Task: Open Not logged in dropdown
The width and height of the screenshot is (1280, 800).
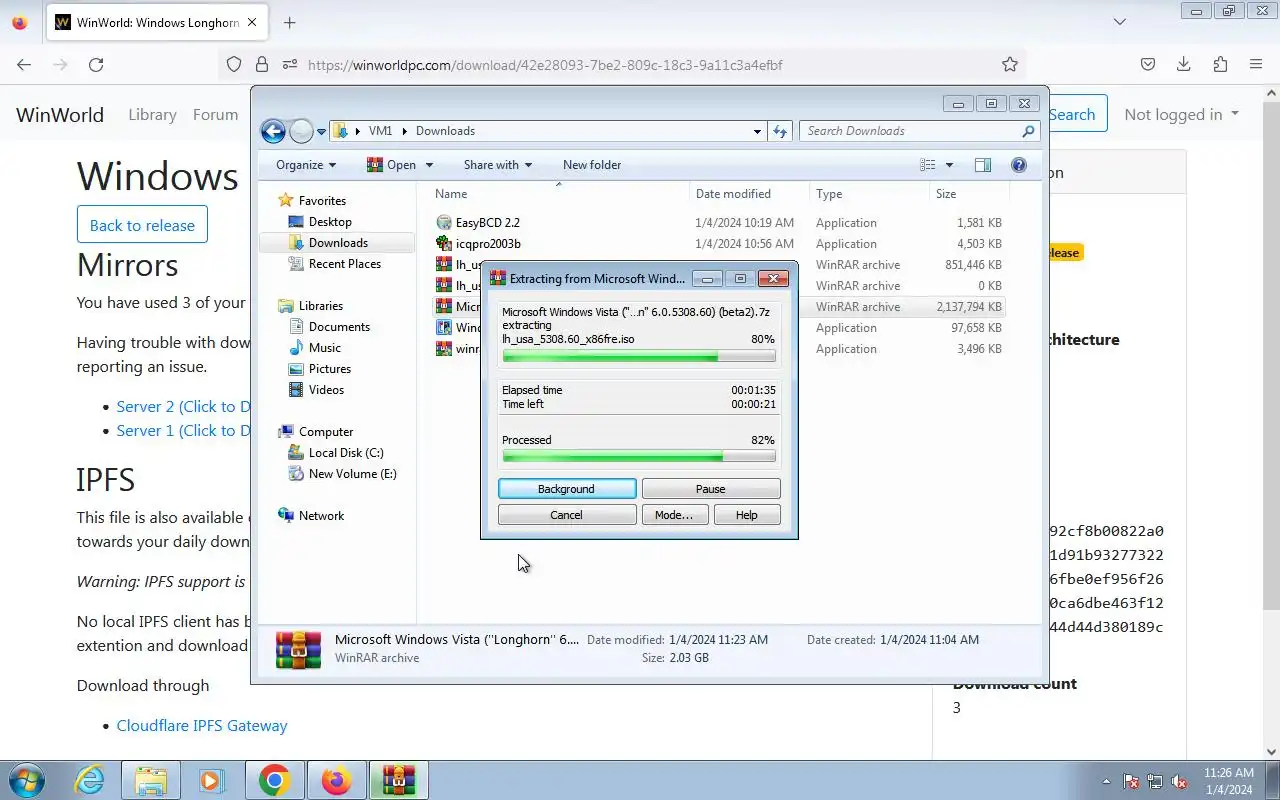Action: [1181, 115]
